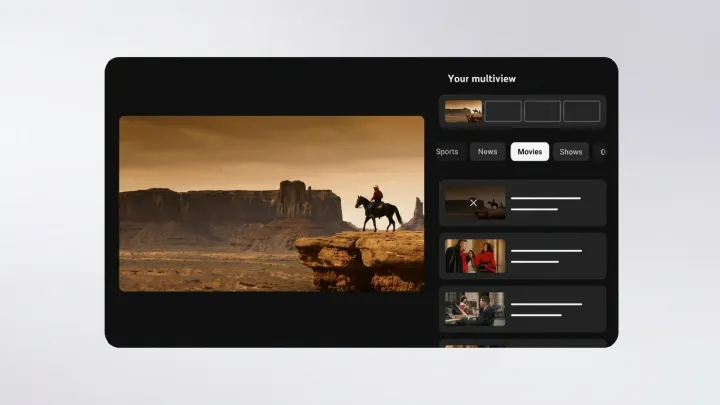Click the subtitle line of the third movie item
Screen dimensions: 720x405
click(534, 315)
